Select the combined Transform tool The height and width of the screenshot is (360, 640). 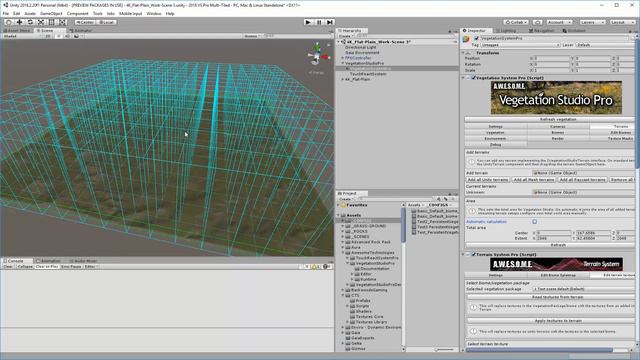(62, 22)
